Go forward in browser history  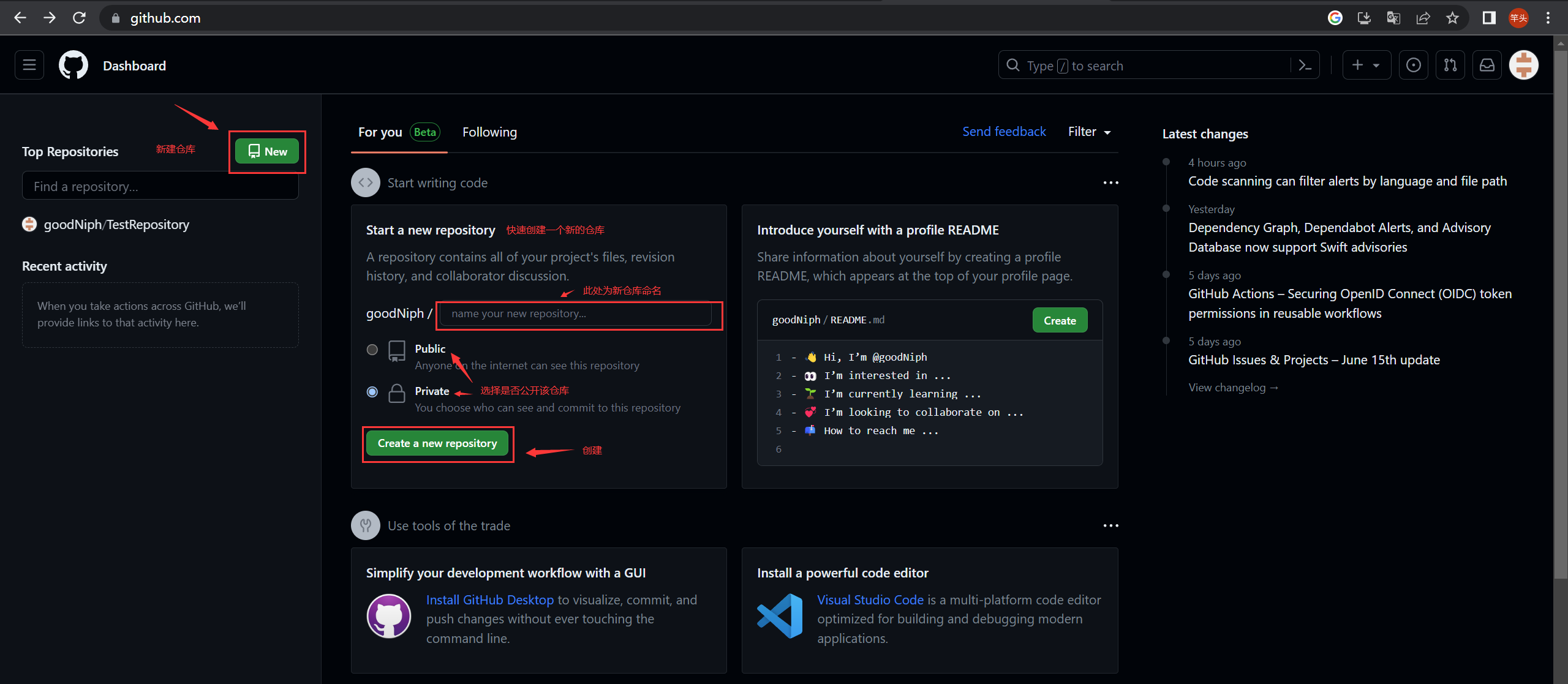(50, 18)
